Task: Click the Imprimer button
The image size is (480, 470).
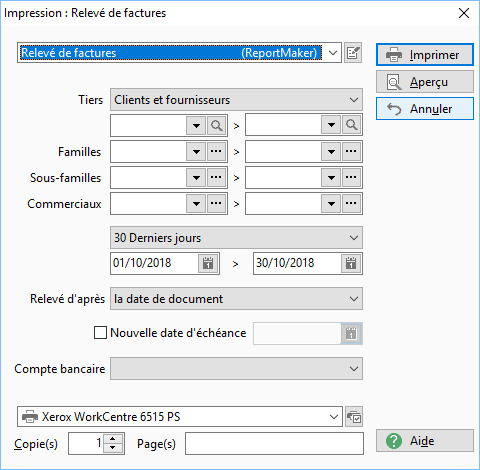Action: pyautogui.click(x=425, y=55)
